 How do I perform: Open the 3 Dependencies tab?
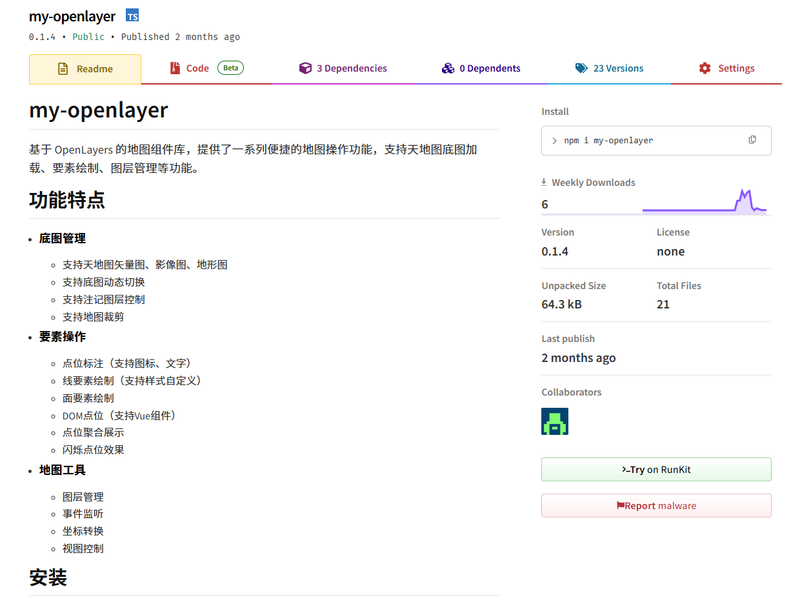343,68
